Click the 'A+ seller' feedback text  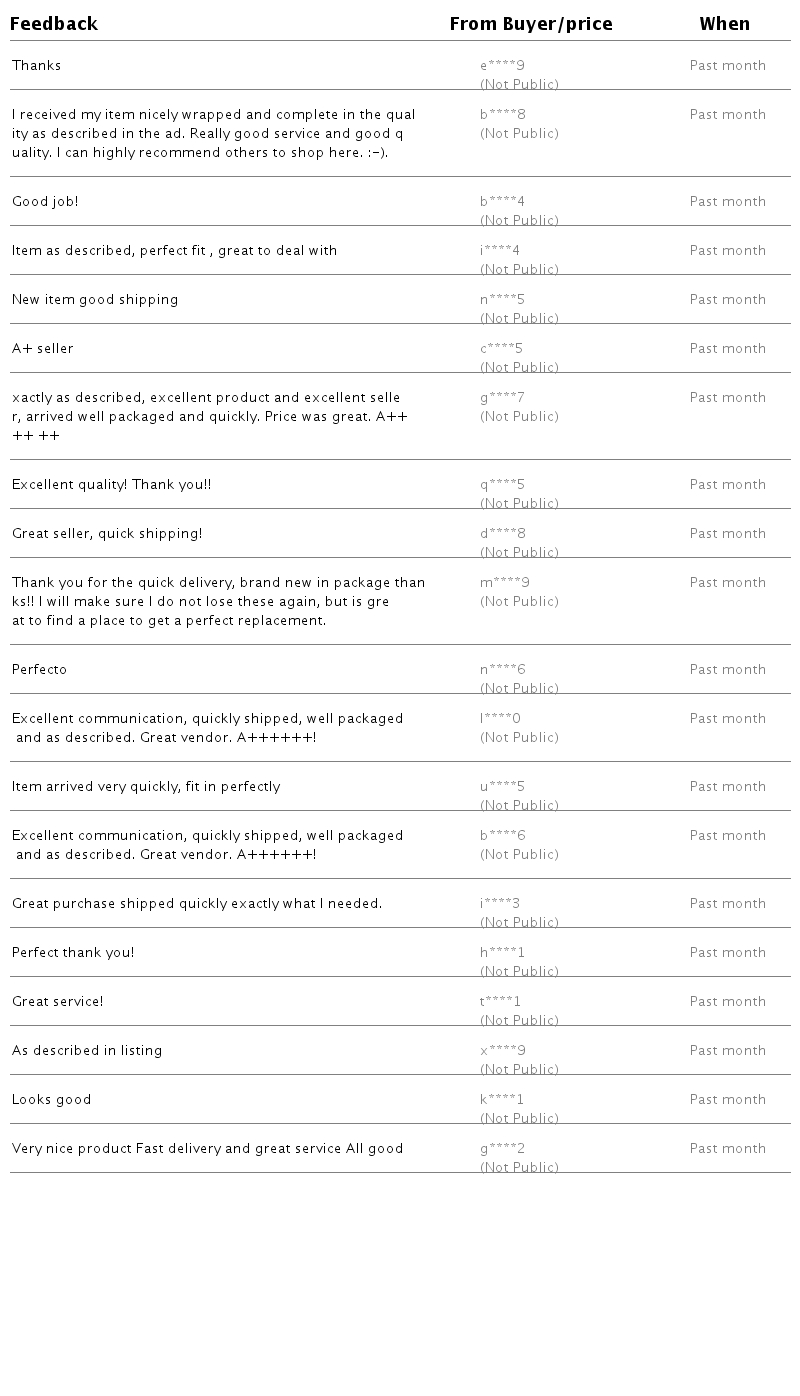[x=43, y=349]
